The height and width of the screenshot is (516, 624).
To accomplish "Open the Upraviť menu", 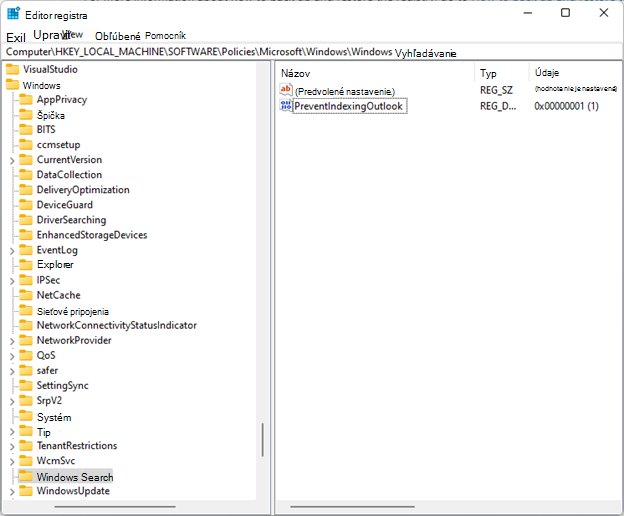I will [52, 35].
